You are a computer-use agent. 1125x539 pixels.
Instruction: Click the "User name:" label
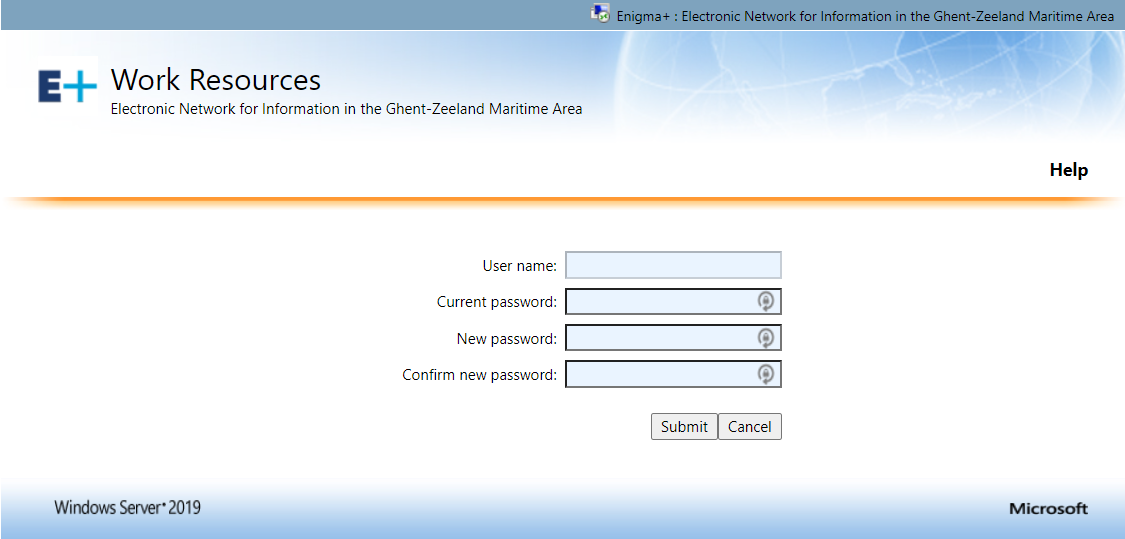click(x=519, y=266)
